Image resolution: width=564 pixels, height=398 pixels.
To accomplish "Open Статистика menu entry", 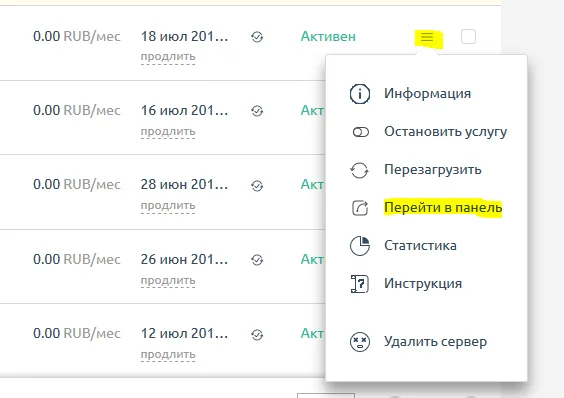I will coord(420,246).
